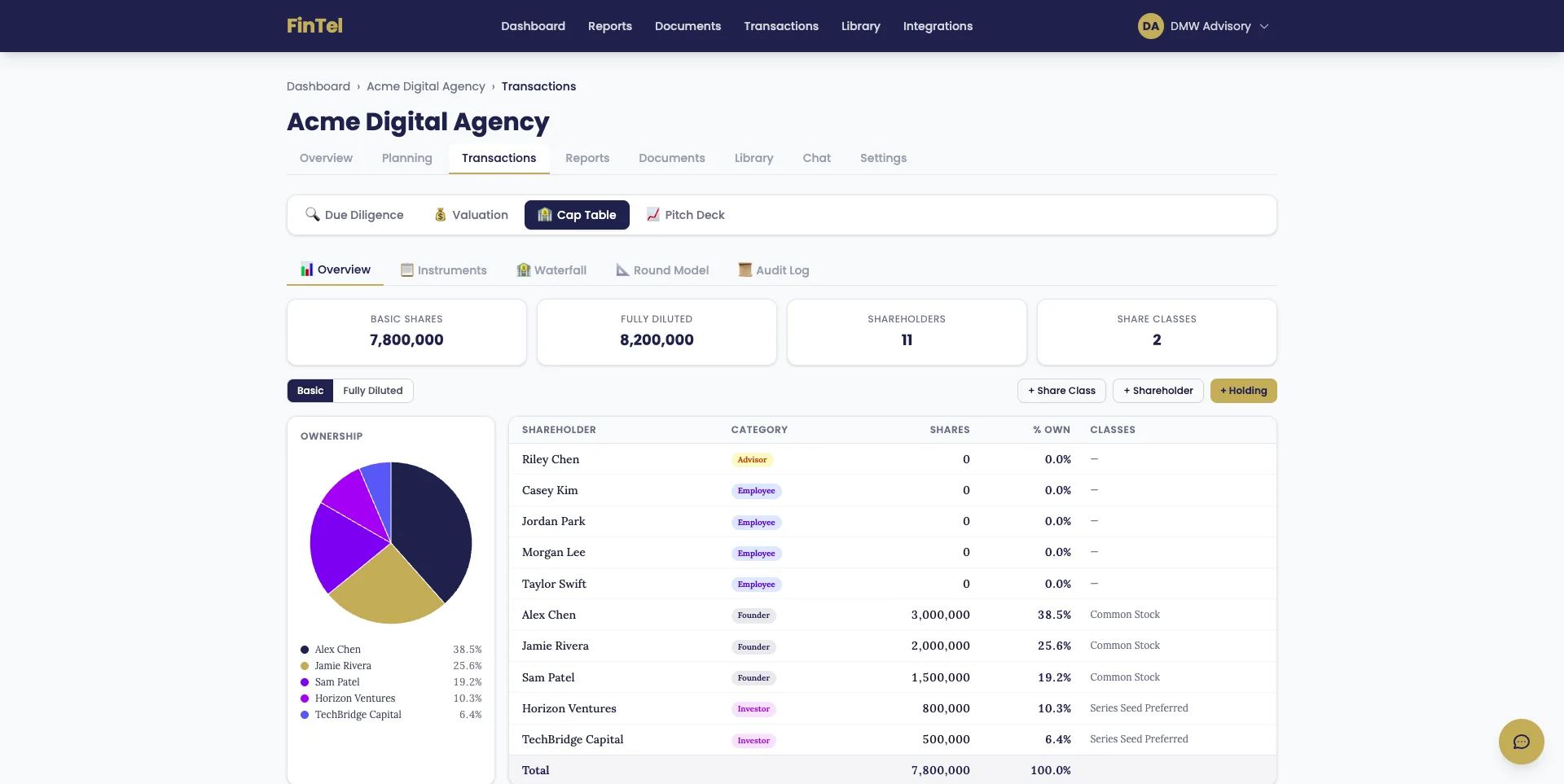
Task: Open the Instruments sub-tab
Action: click(x=444, y=270)
